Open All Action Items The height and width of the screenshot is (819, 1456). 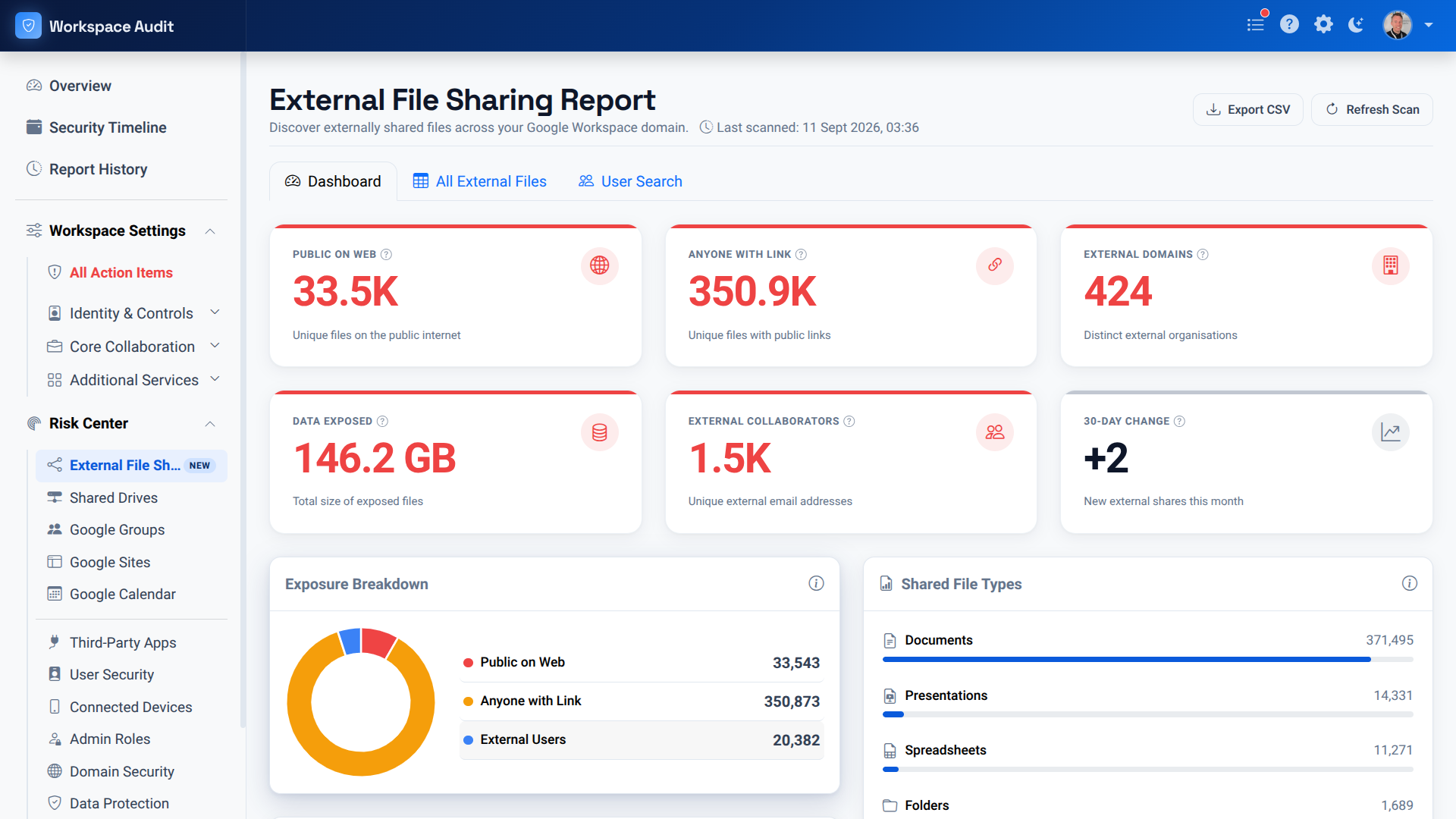121,272
